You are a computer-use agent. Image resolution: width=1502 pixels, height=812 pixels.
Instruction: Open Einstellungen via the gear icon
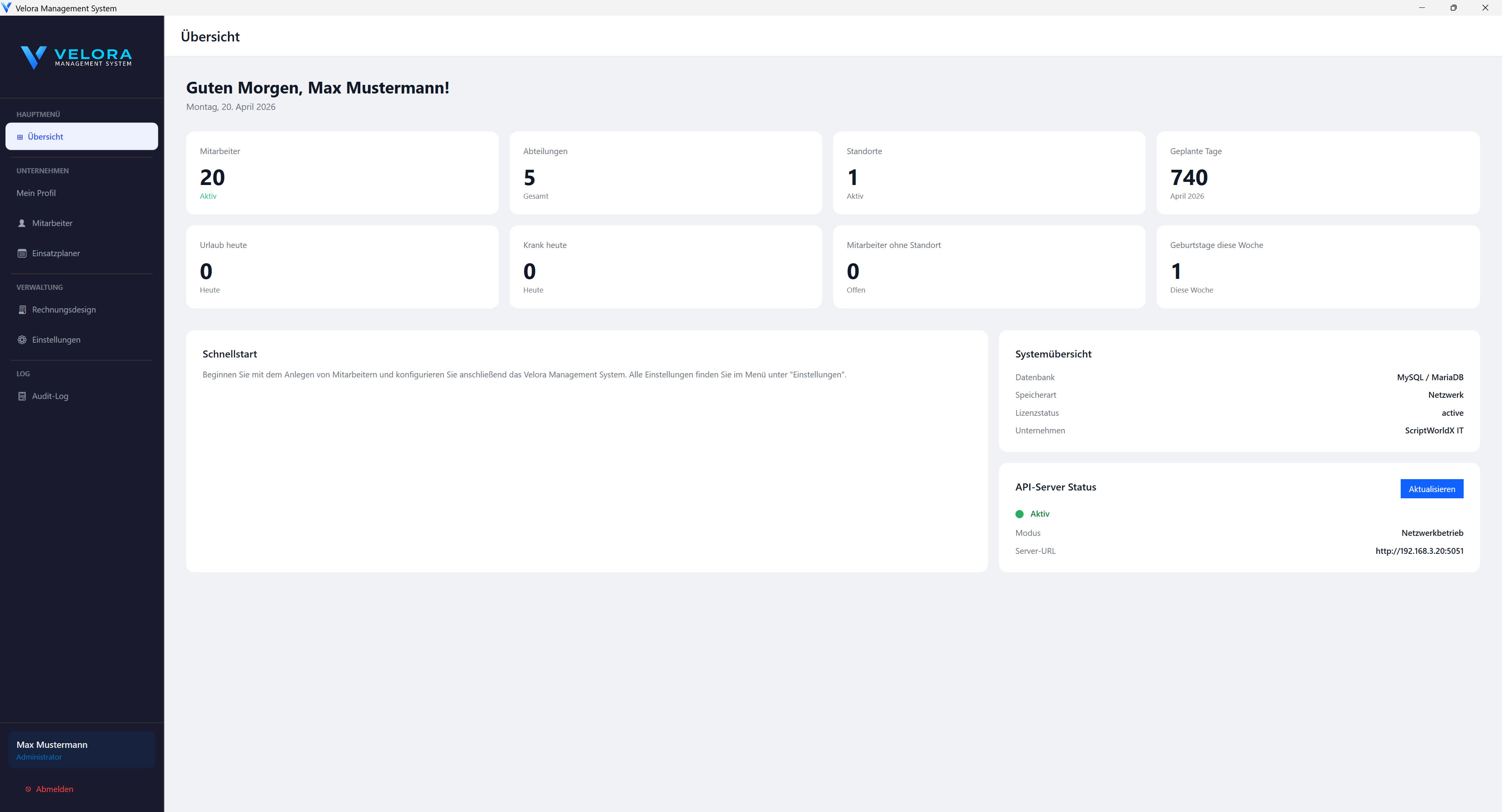22,339
